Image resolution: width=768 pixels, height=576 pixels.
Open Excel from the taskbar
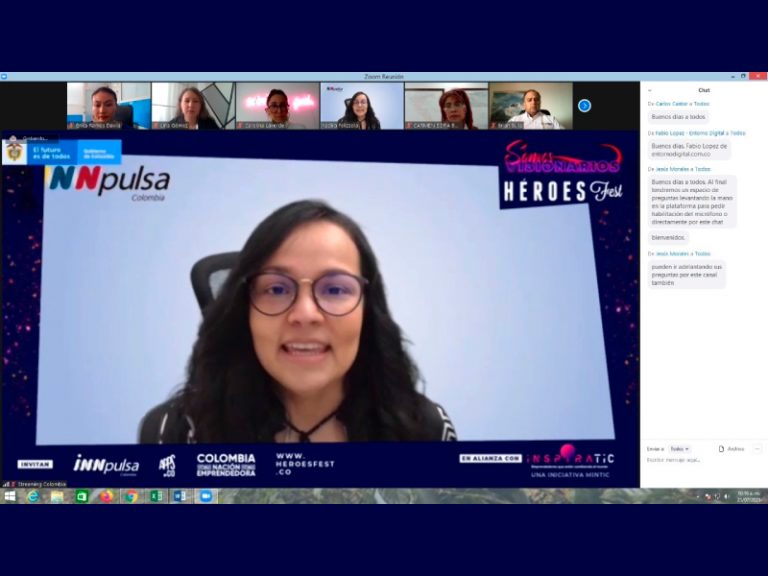point(156,496)
